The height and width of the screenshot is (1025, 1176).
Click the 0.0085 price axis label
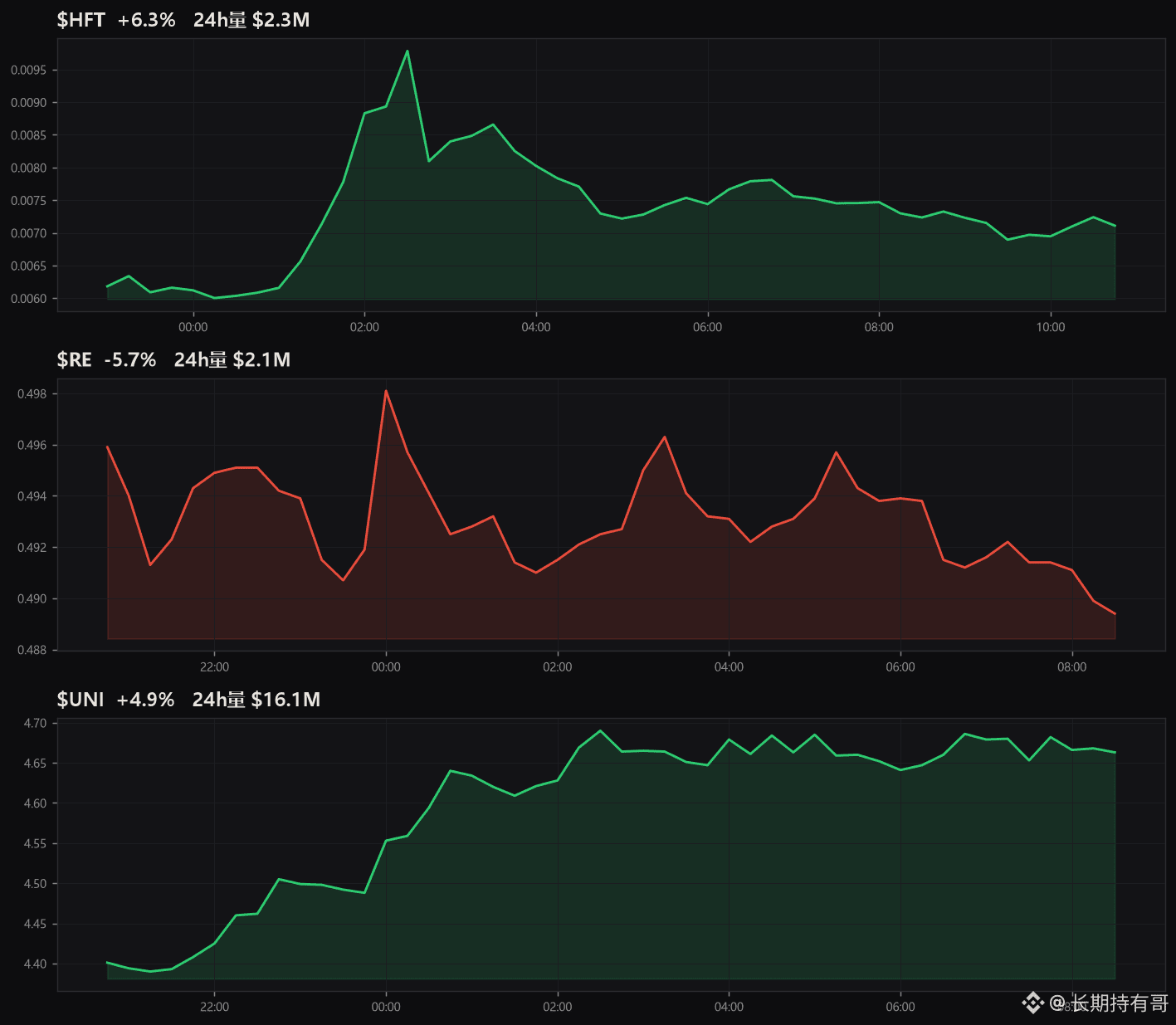(x=28, y=135)
